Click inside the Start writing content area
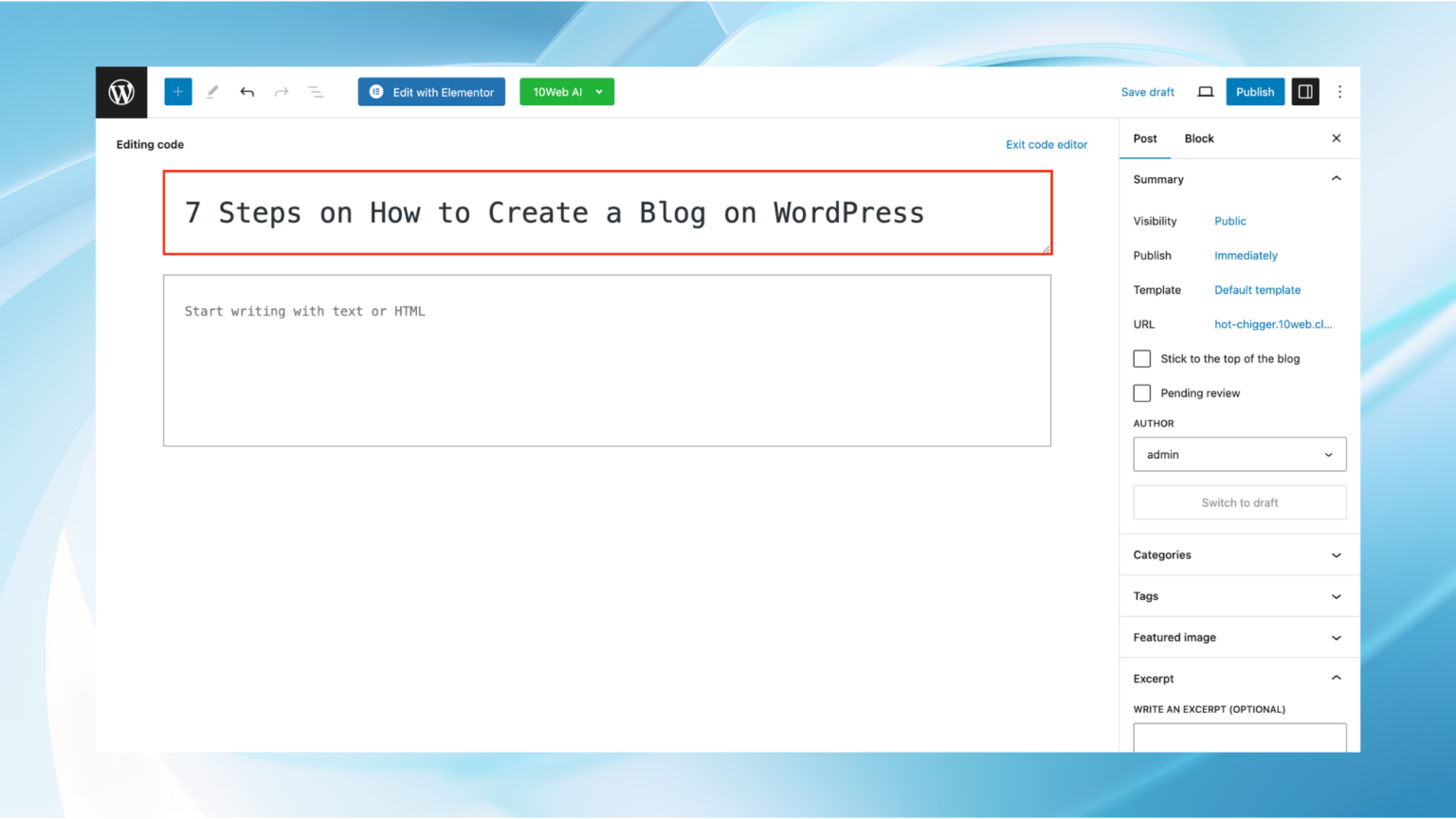 click(x=607, y=360)
